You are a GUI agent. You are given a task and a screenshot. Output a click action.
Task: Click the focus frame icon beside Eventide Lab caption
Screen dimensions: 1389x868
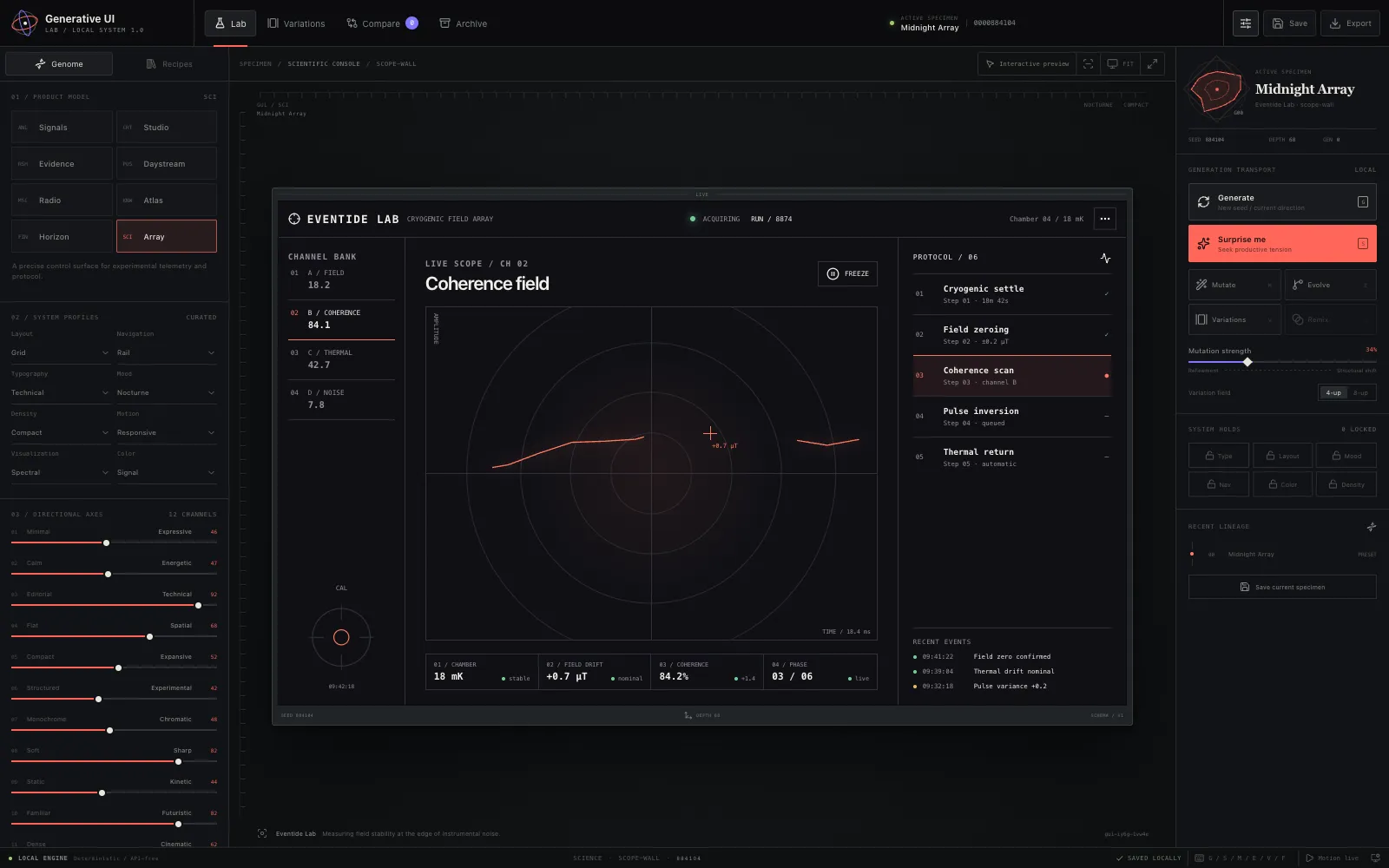[x=262, y=833]
